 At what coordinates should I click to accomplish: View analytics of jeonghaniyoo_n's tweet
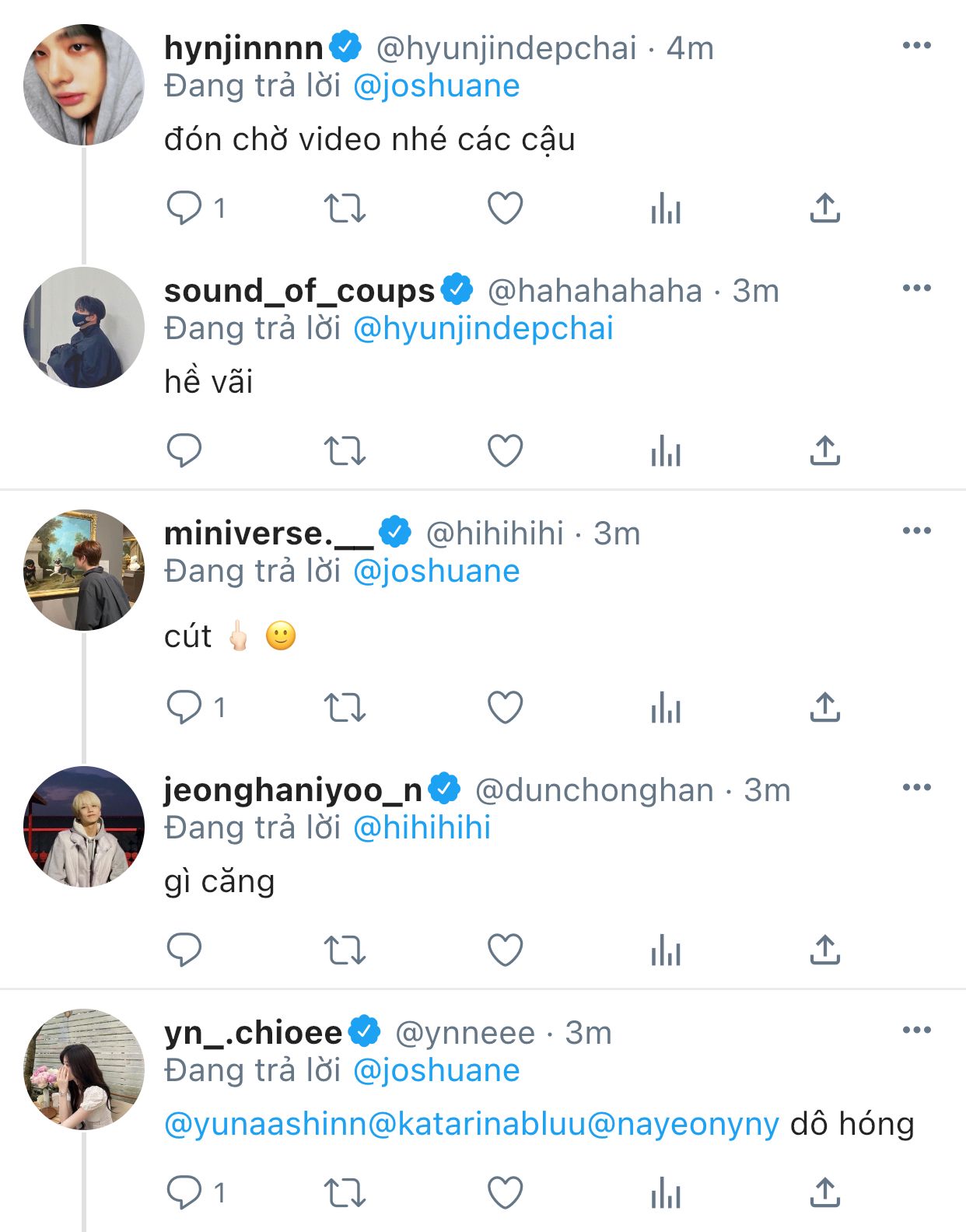click(666, 950)
